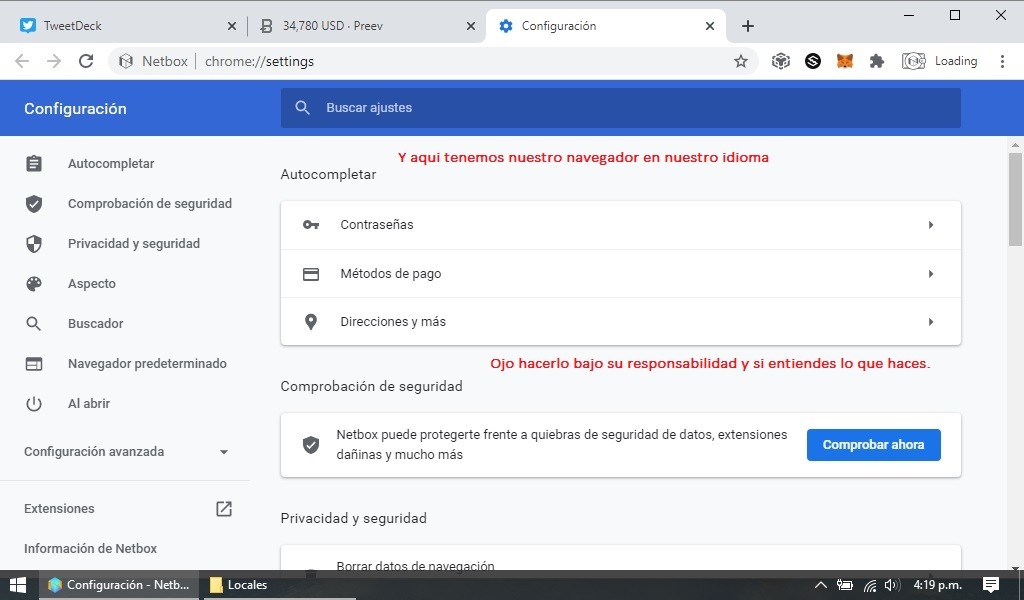Open Buscador settings section
This screenshot has height=600, width=1024.
95,324
